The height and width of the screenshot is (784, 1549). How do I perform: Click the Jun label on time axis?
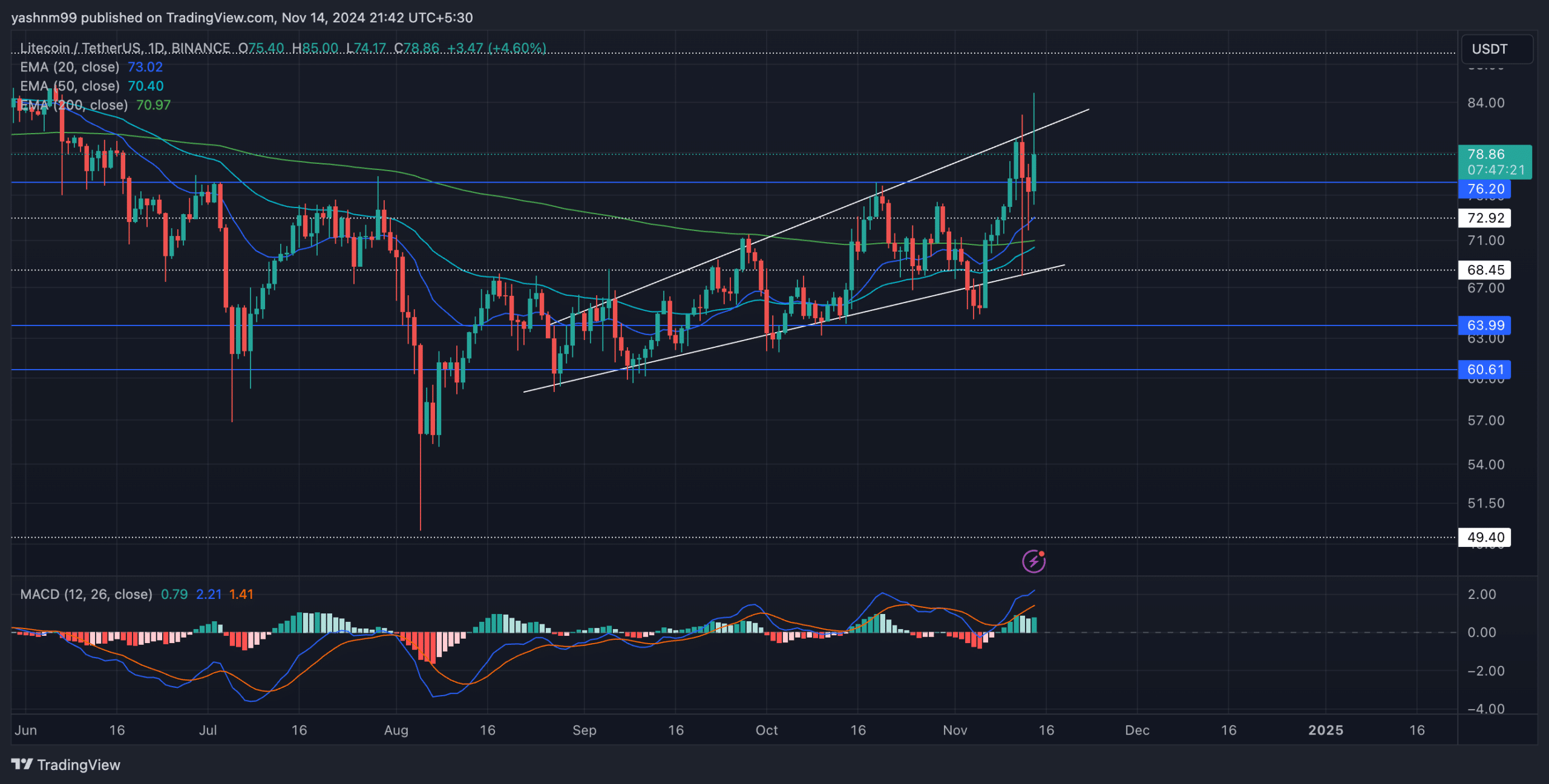(25, 730)
